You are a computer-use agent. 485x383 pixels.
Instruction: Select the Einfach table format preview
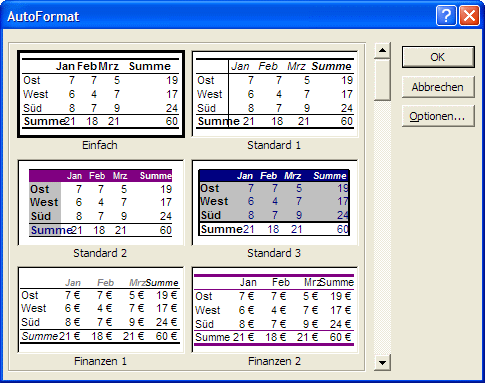tap(101, 94)
